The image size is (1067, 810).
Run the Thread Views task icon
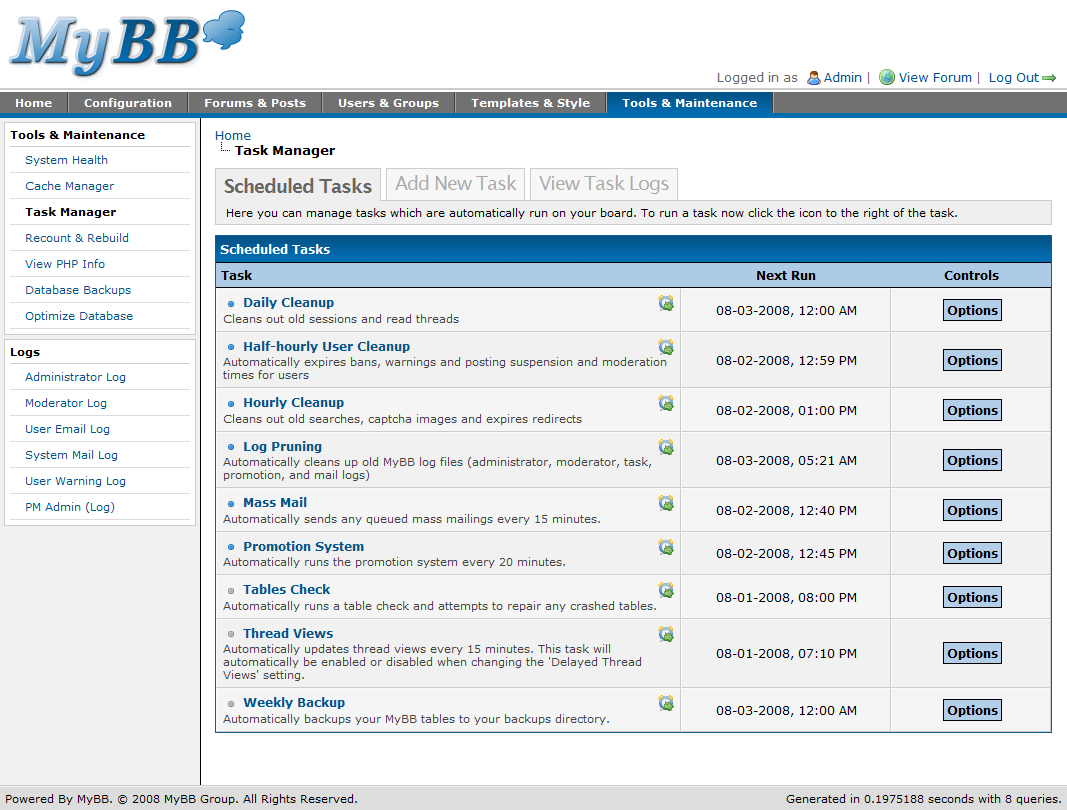point(666,634)
